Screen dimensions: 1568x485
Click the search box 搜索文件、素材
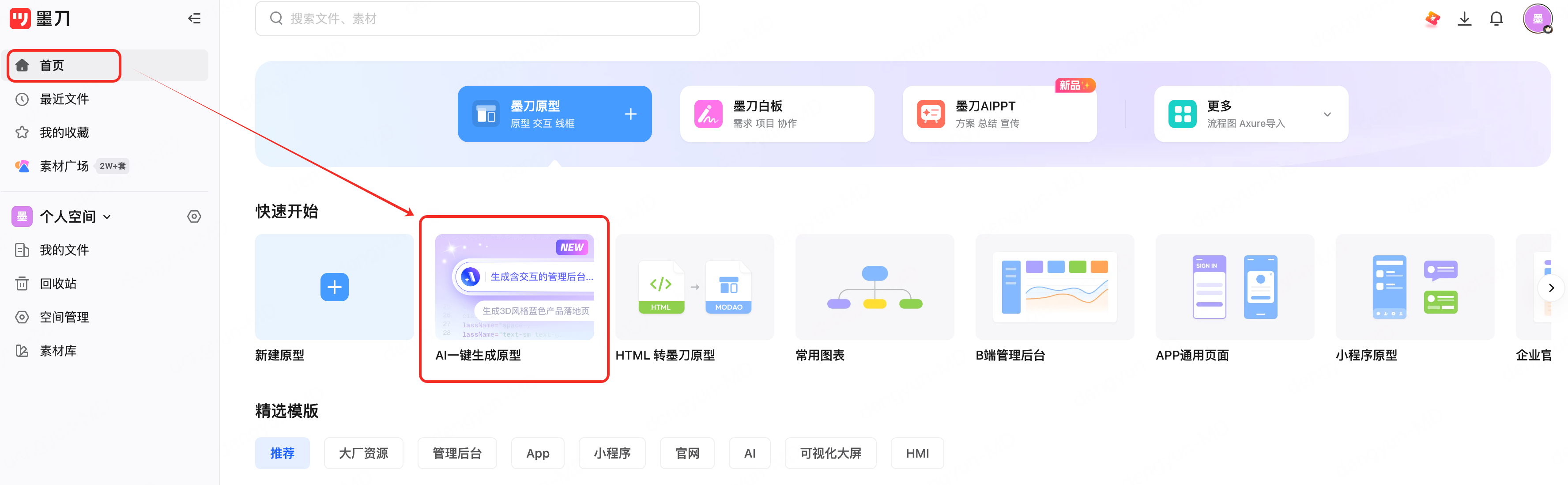point(477,18)
